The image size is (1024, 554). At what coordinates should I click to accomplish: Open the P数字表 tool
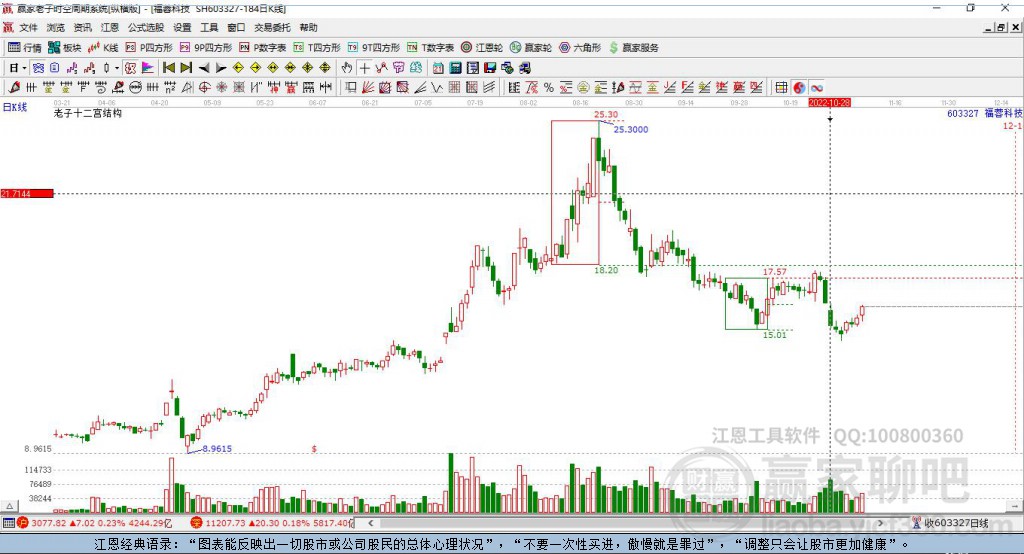pos(263,48)
